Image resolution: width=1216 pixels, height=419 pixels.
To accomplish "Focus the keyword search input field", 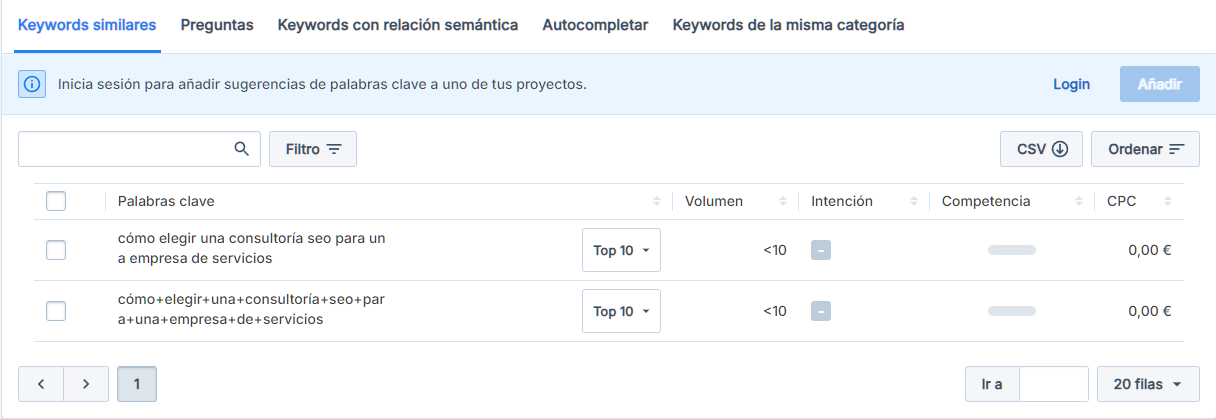I will click(x=139, y=149).
